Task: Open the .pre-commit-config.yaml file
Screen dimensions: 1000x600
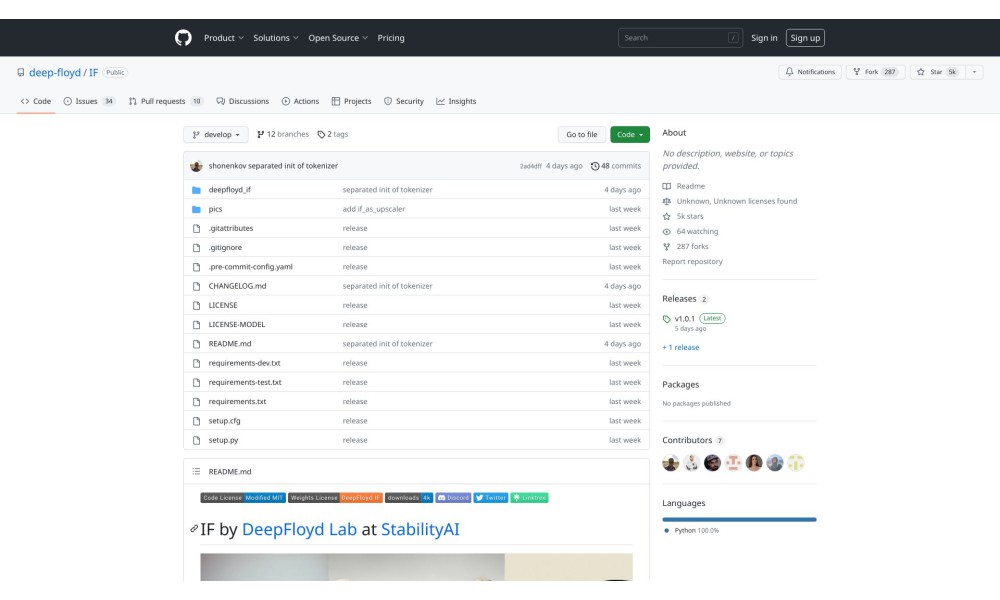Action: tap(251, 267)
